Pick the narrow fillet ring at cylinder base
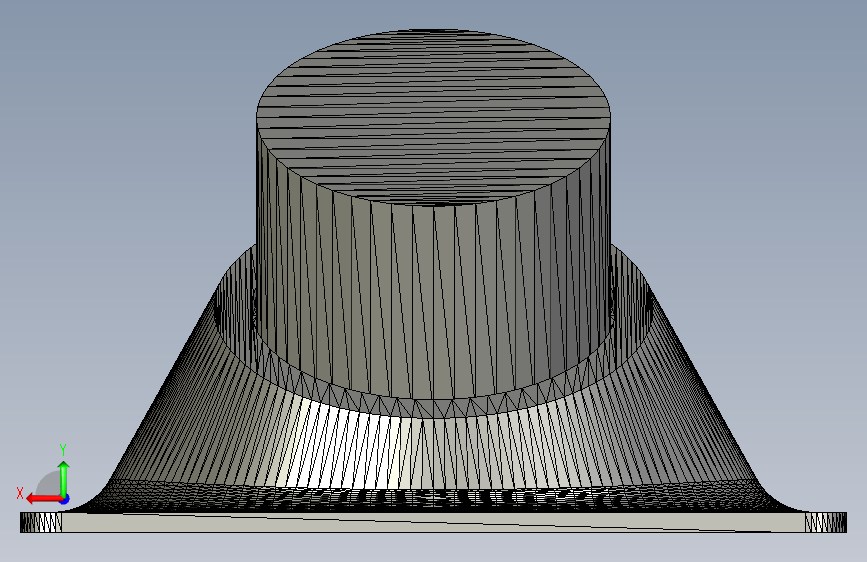This screenshot has height=562, width=867. (434, 408)
